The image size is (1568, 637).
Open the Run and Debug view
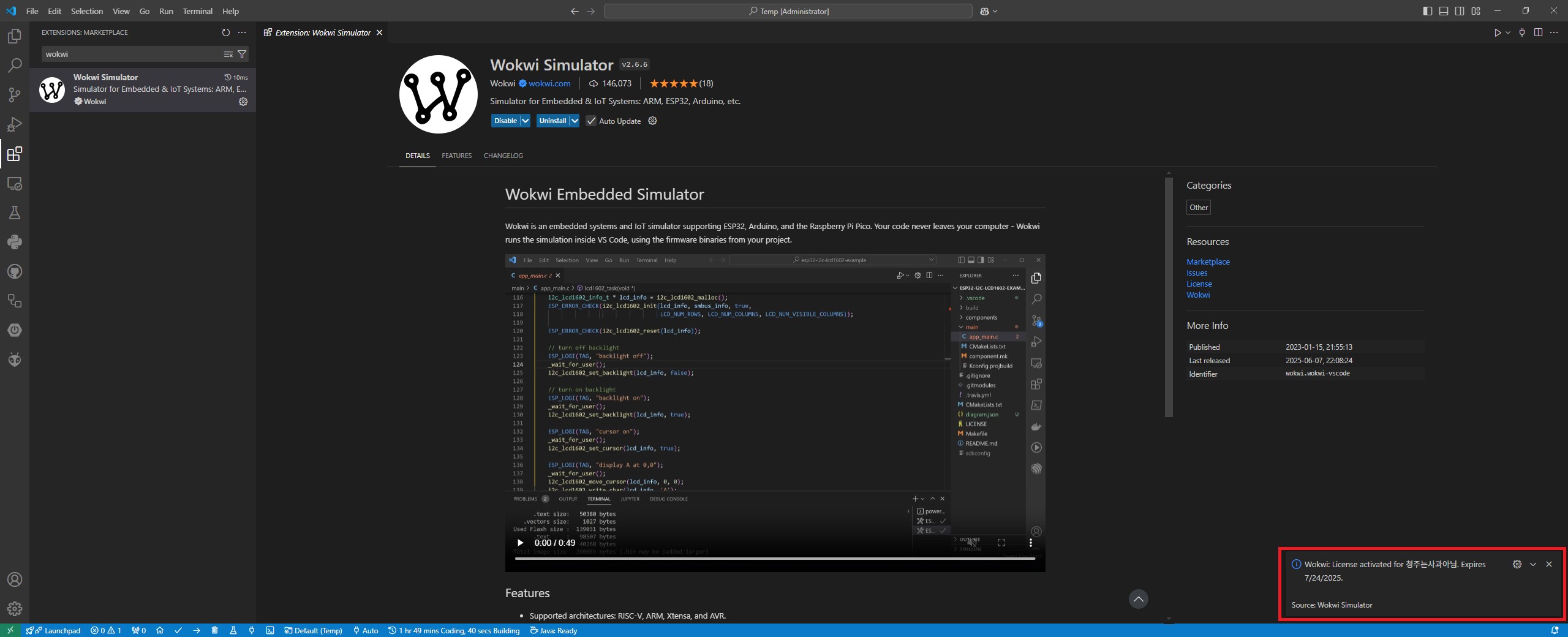coord(15,124)
